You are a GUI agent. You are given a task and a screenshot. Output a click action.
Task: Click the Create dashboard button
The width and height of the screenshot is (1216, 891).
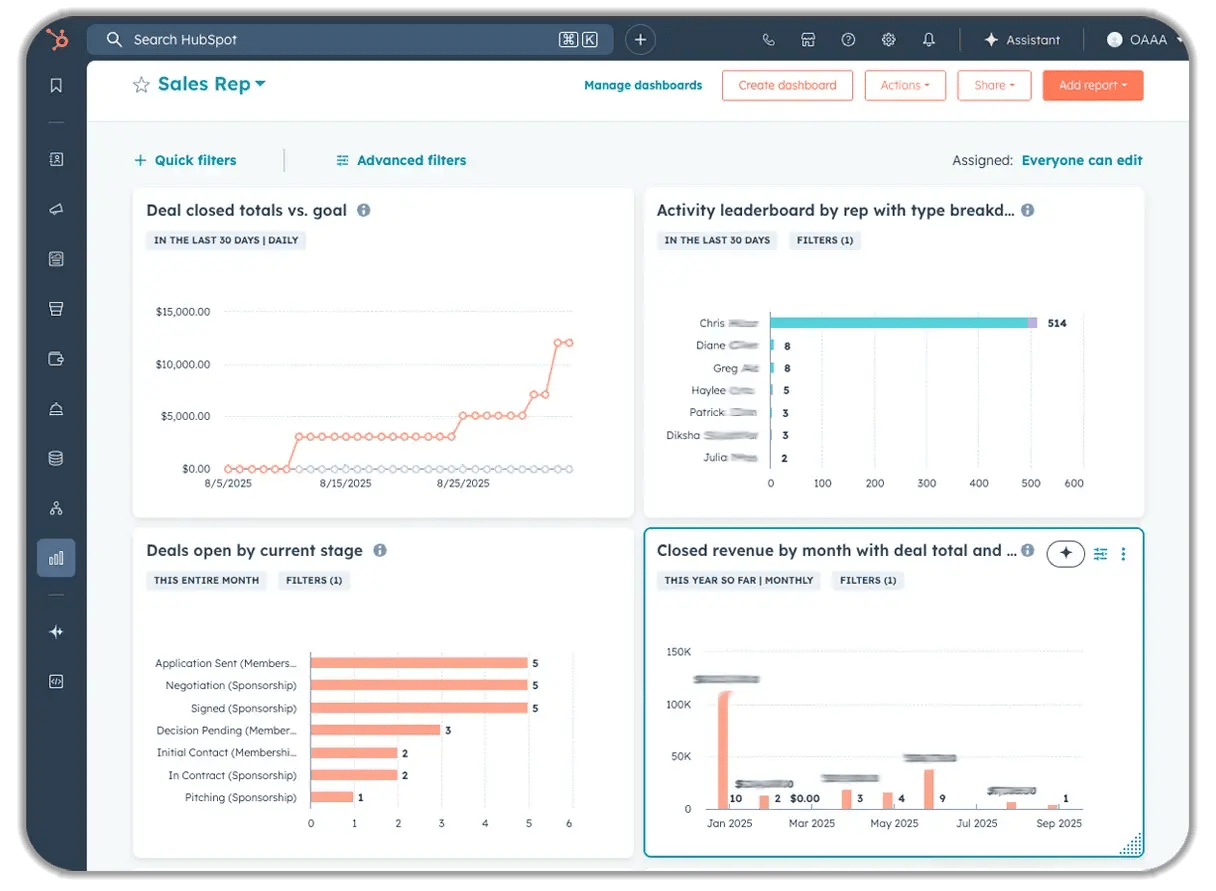[x=787, y=85]
